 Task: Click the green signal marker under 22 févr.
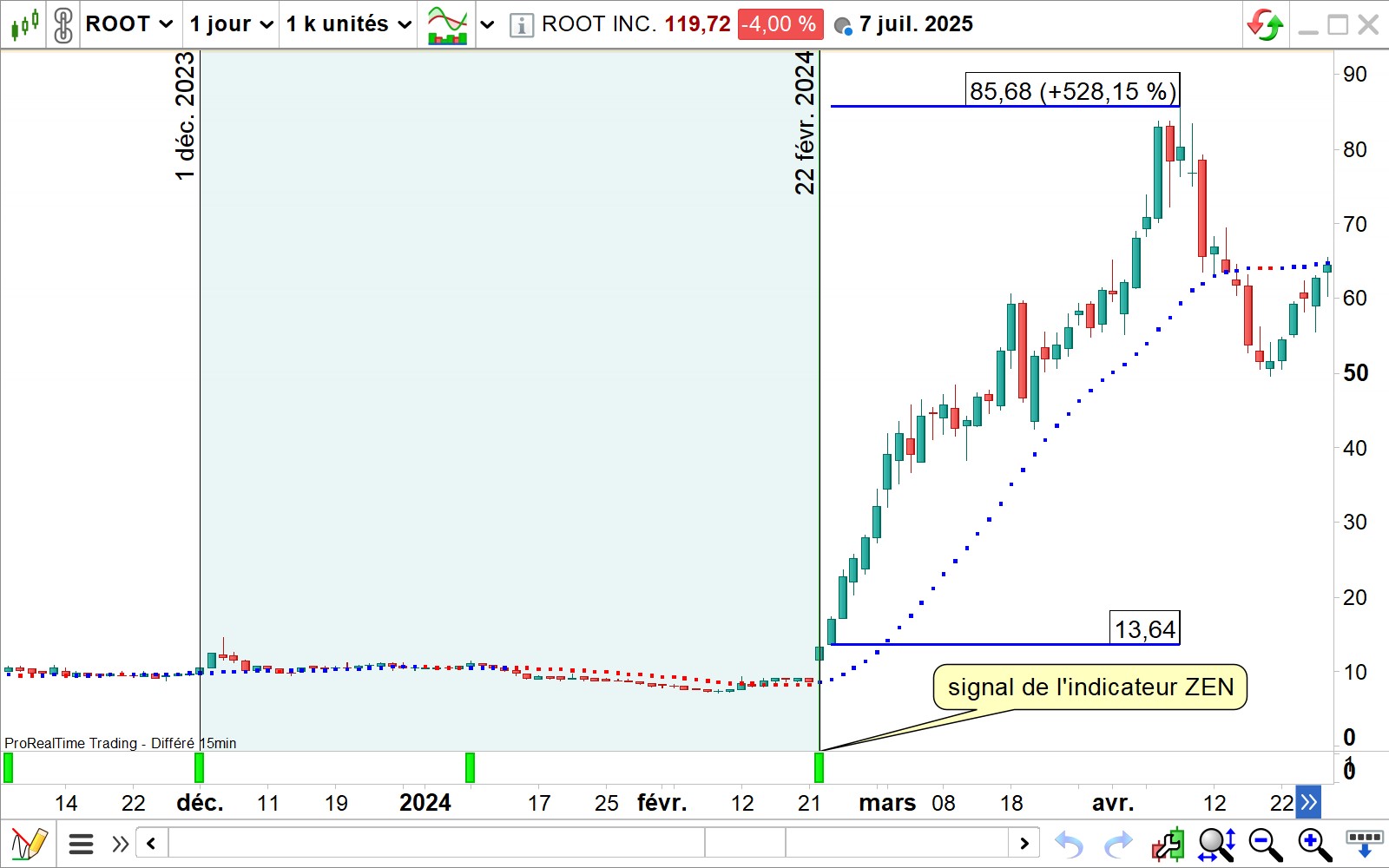pos(819,768)
